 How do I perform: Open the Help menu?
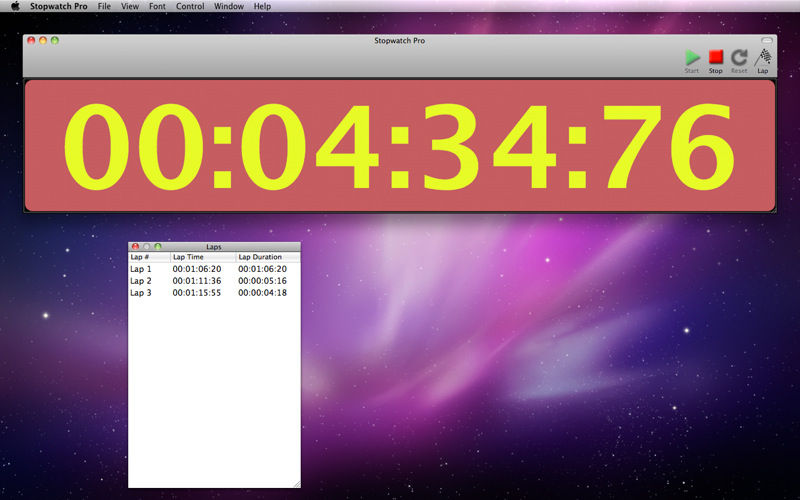pos(262,6)
